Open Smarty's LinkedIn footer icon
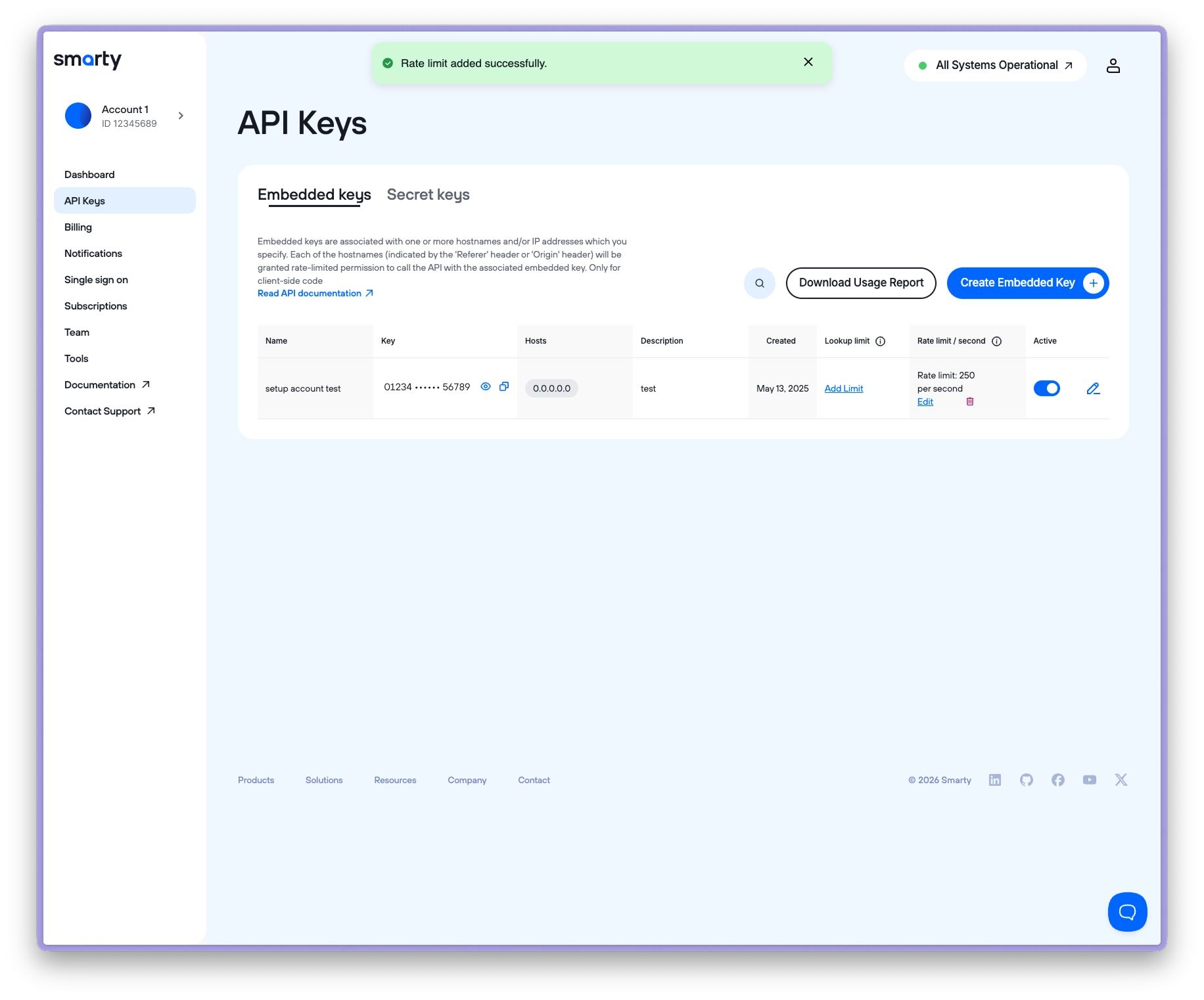The image size is (1204, 1000). (995, 780)
